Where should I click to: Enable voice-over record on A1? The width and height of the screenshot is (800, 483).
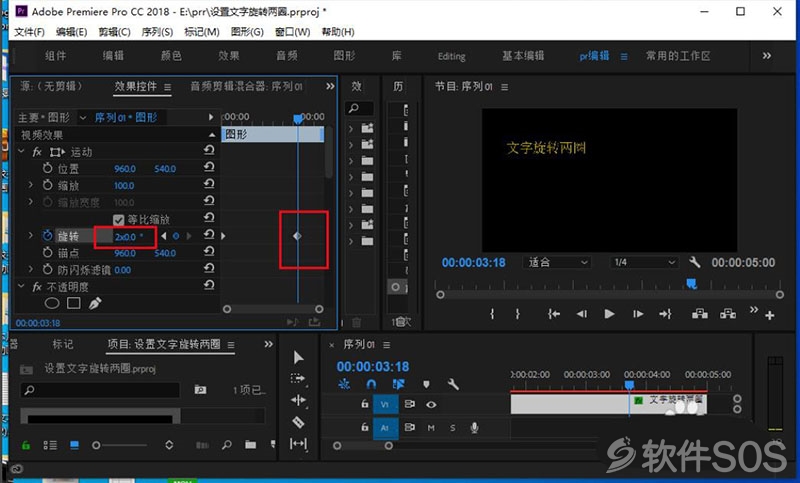click(474, 427)
